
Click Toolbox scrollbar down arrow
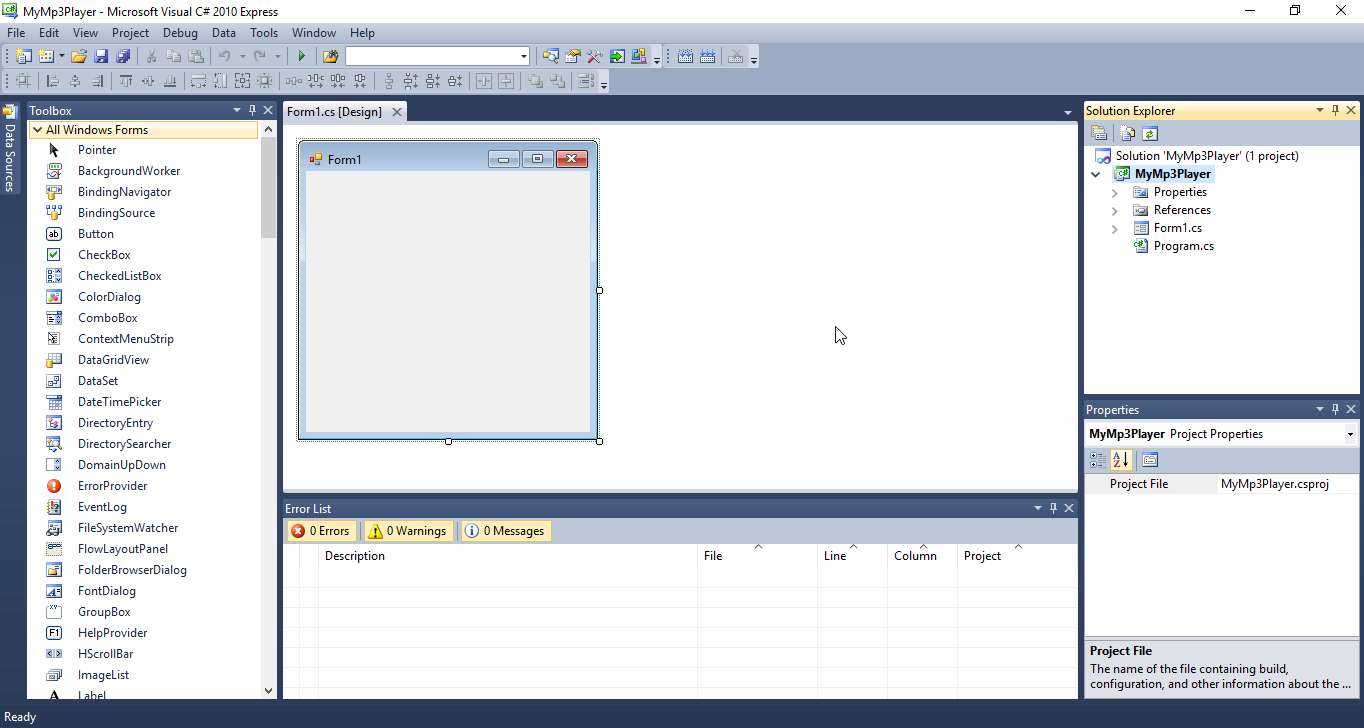pyautogui.click(x=268, y=690)
